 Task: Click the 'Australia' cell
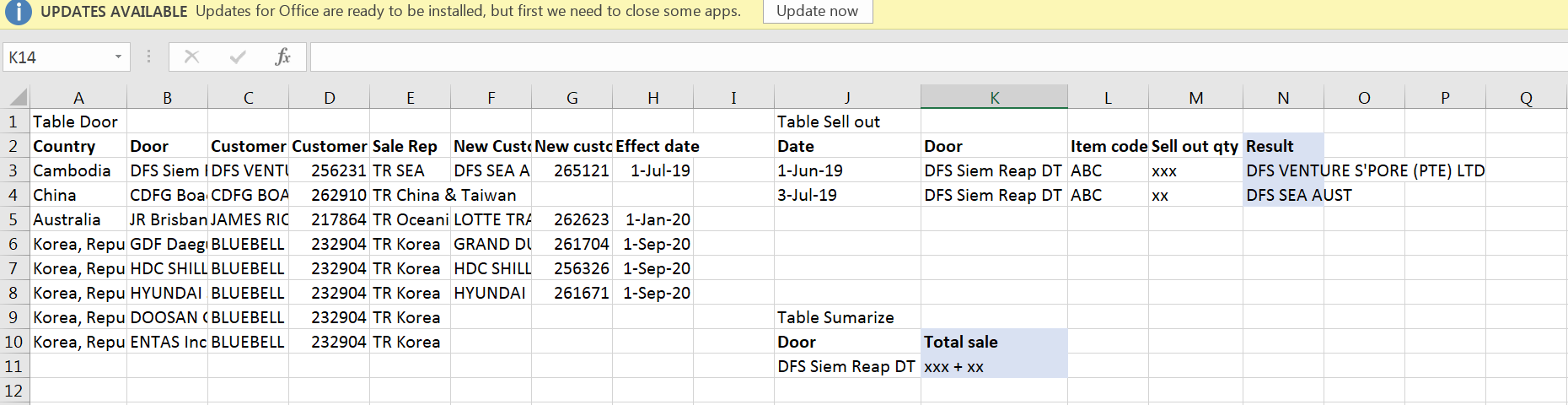tap(78, 219)
